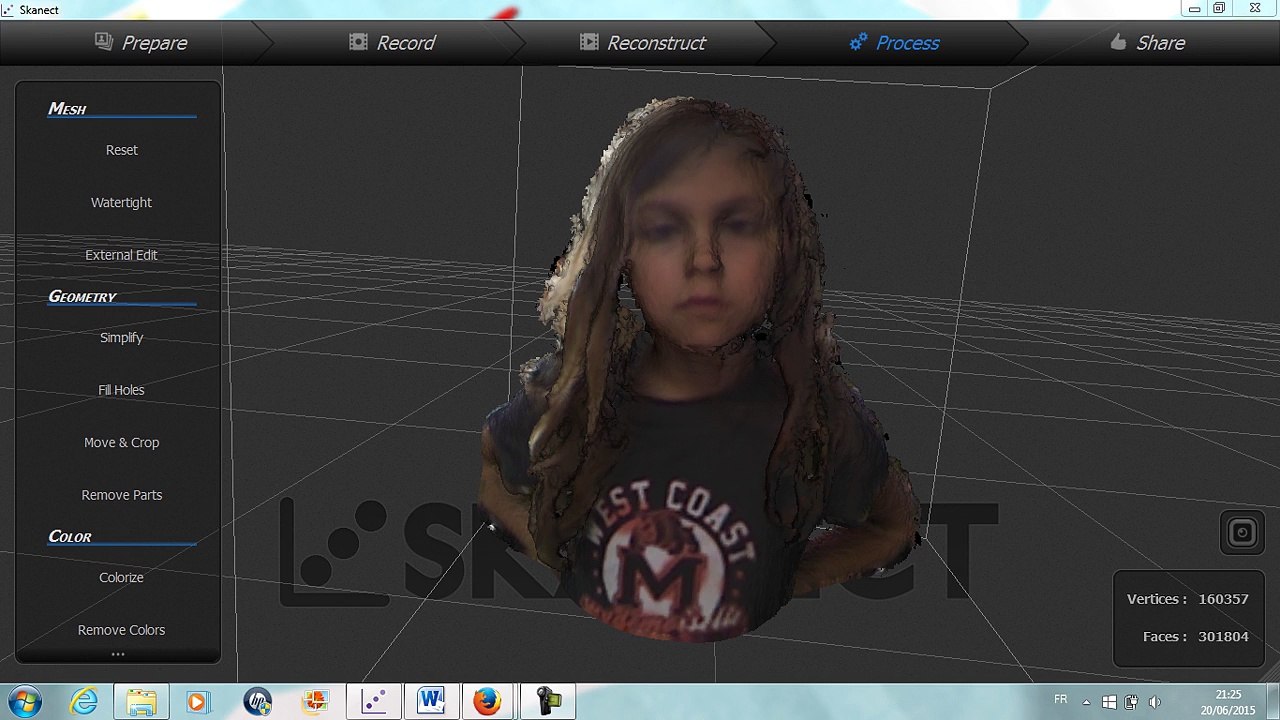Screen dimensions: 1280x720
Task: Click the screenshot camera icon in viewport
Action: pos(1242,533)
